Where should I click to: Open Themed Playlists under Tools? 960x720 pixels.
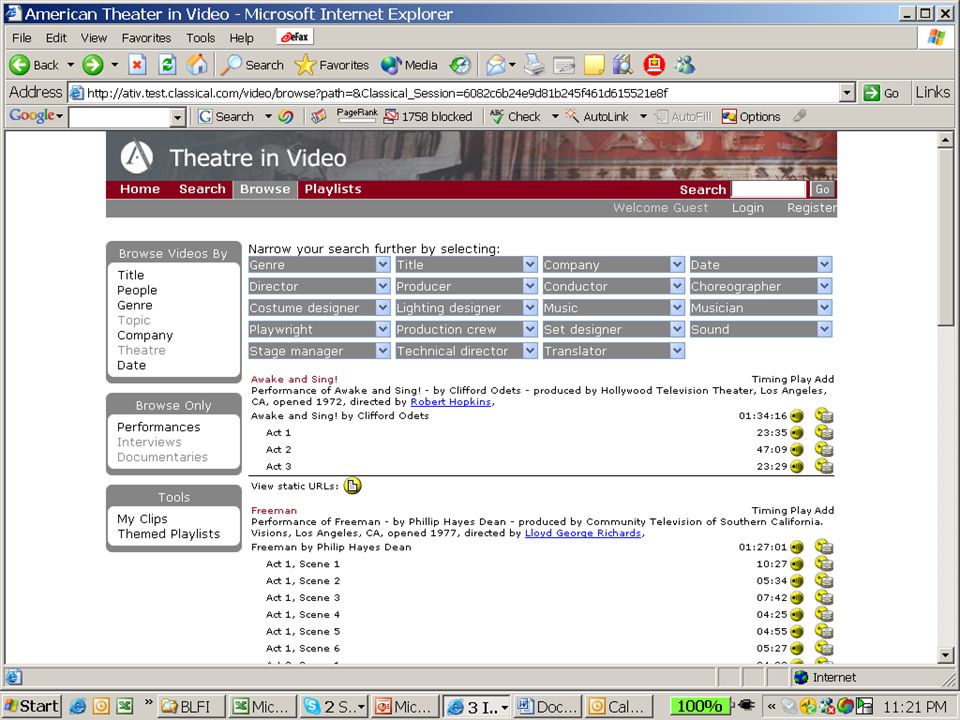click(x=168, y=534)
